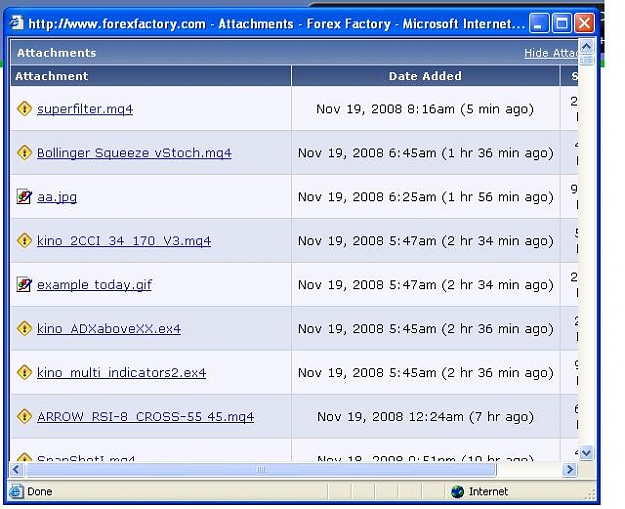Open the kino_multi_indicators2.ex4 attachment

(122, 373)
